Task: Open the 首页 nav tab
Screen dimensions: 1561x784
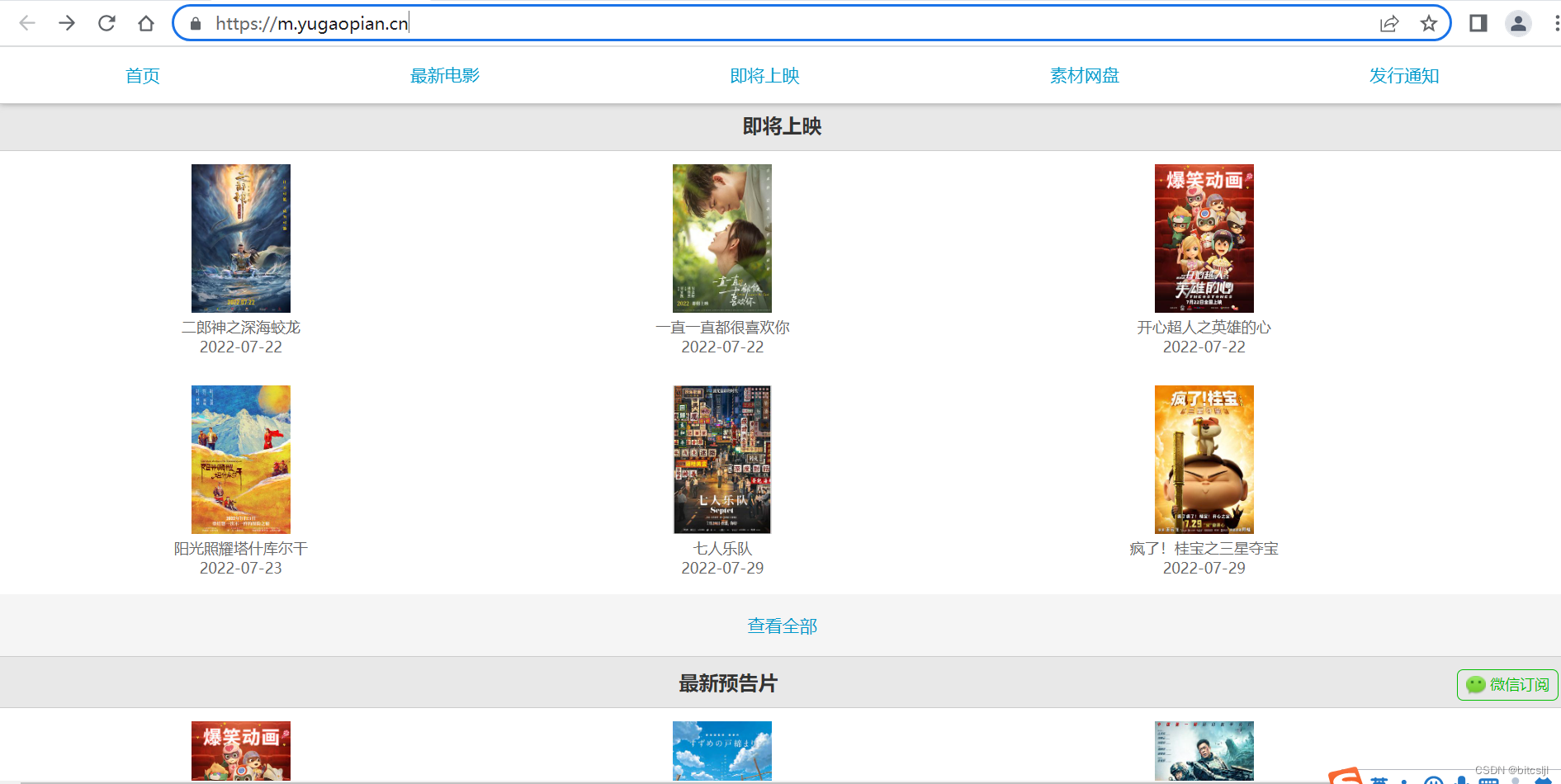Action: [x=143, y=76]
